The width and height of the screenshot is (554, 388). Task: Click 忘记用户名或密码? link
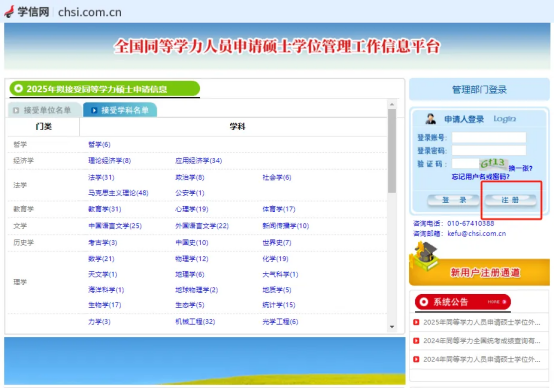(481, 177)
